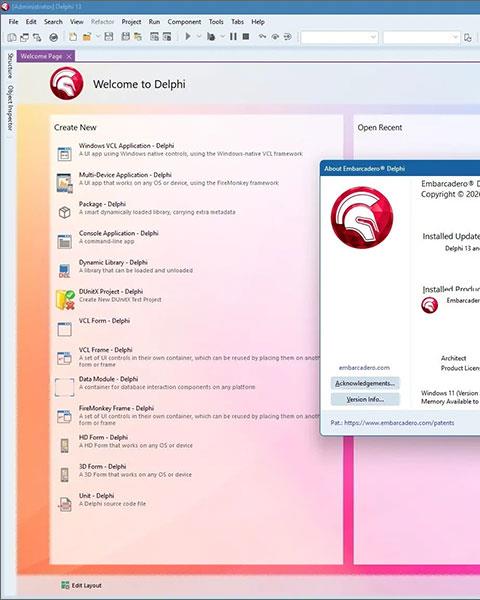Click the New Items toolbar icon
The width and height of the screenshot is (480, 600).
point(73,37)
